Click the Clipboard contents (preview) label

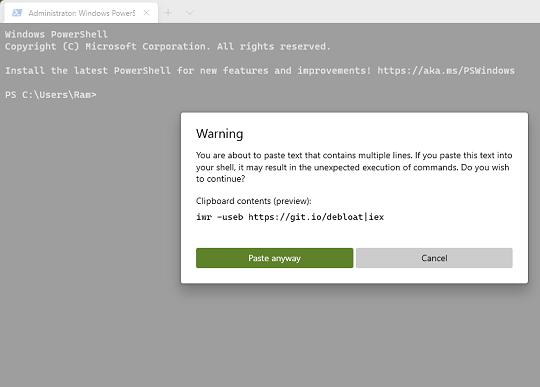click(253, 201)
